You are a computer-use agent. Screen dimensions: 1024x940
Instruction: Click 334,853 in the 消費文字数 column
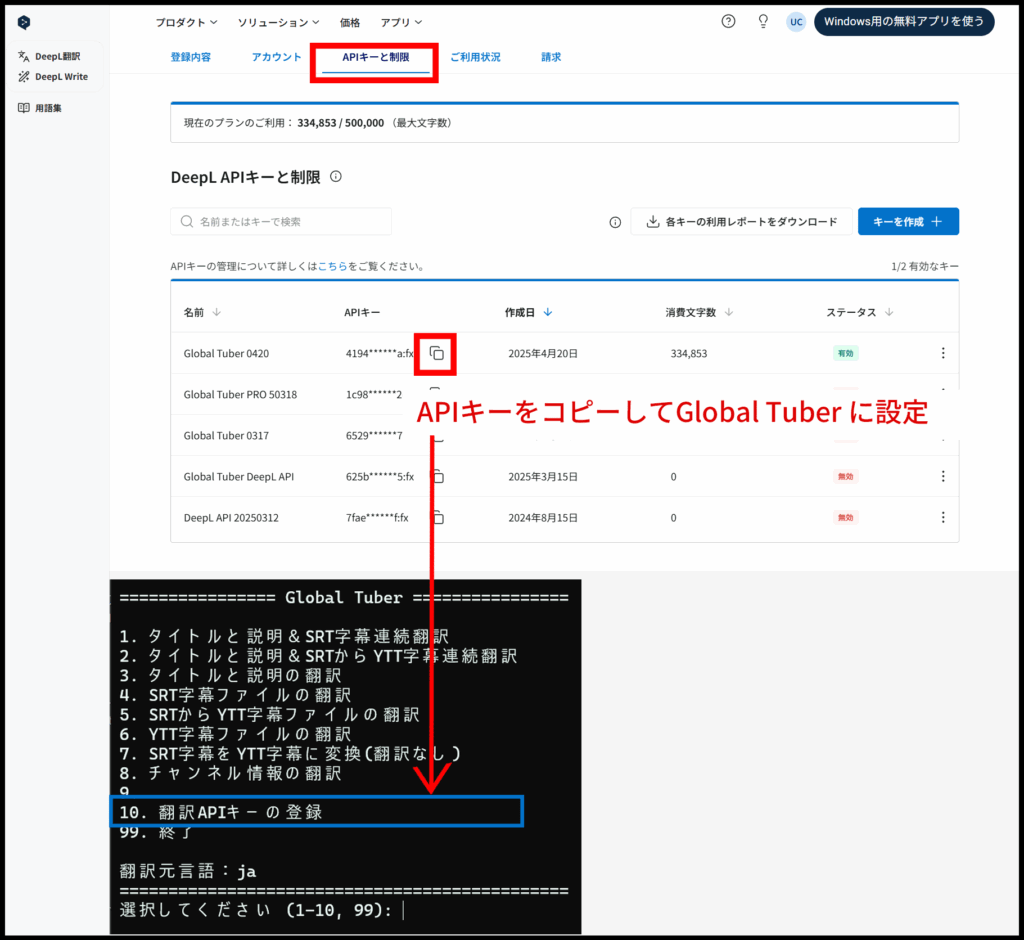click(688, 353)
